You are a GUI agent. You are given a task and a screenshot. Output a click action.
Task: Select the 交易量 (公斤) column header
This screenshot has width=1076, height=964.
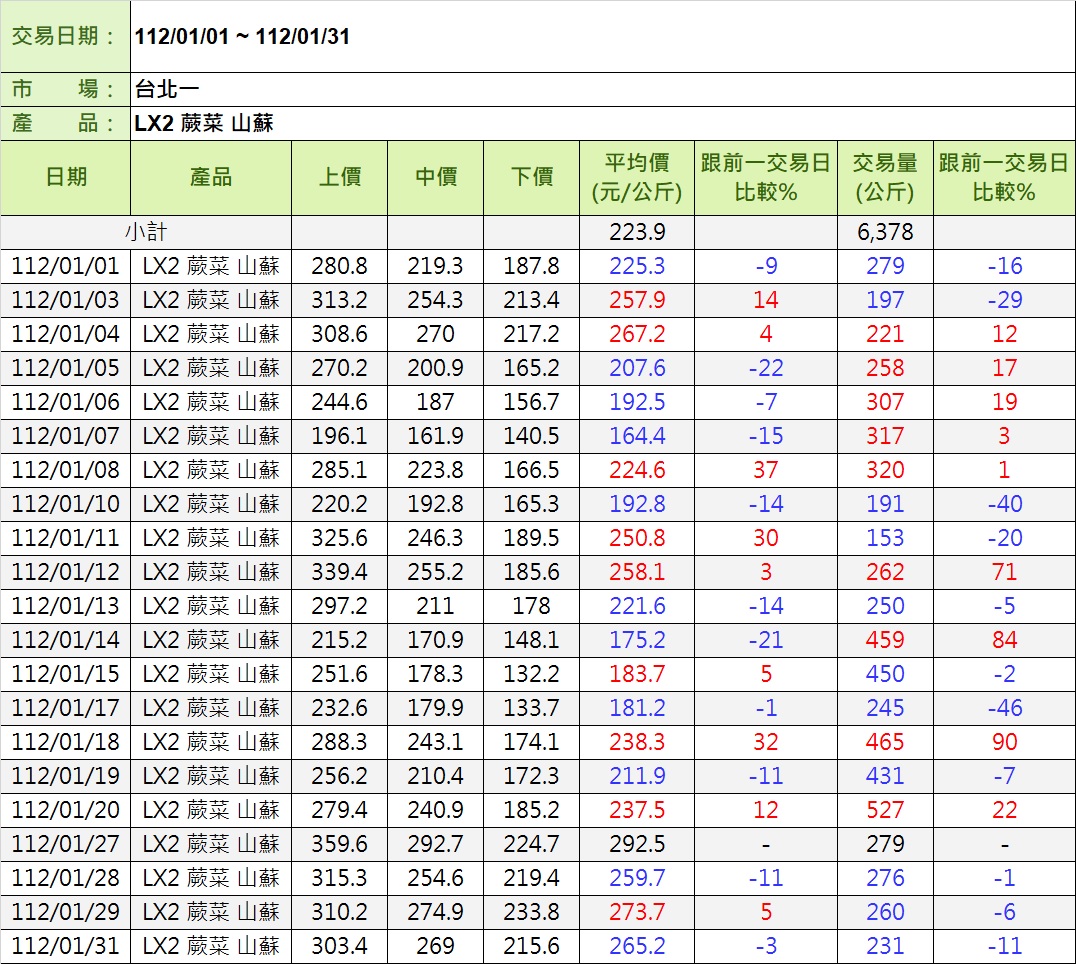885,177
